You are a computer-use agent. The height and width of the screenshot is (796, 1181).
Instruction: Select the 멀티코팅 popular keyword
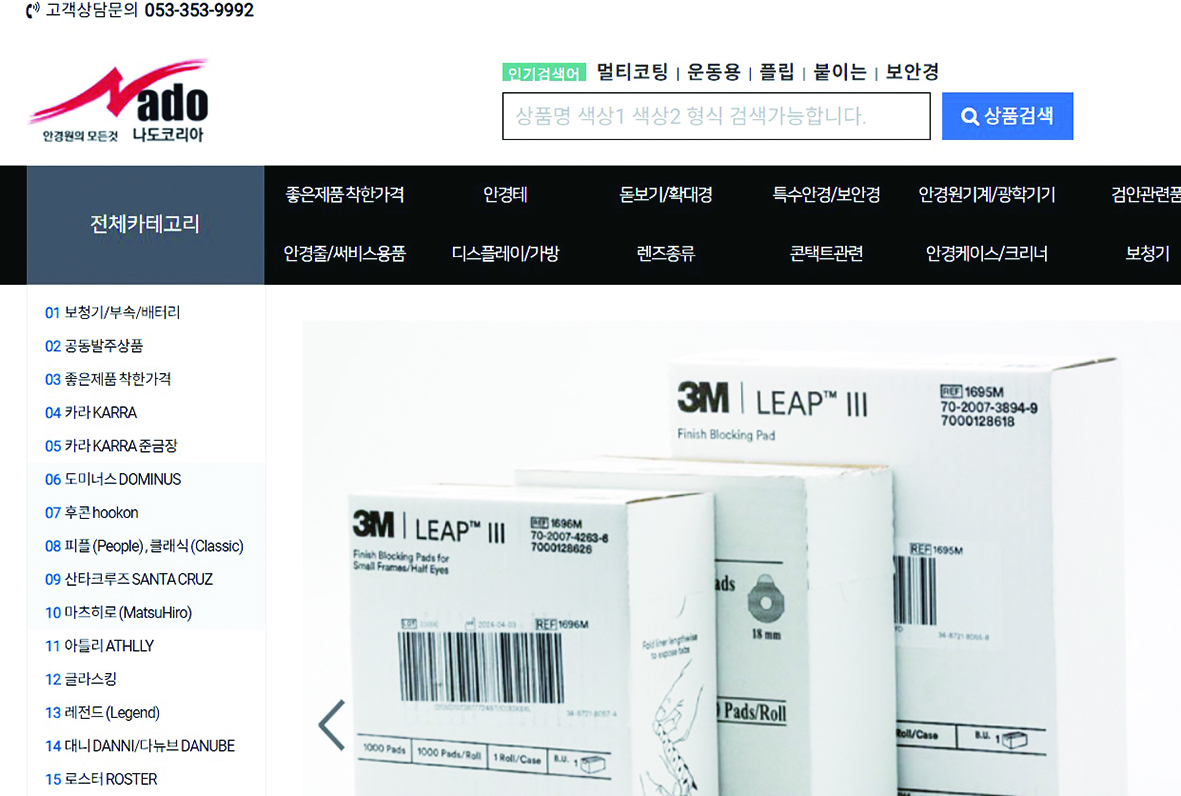click(x=632, y=72)
